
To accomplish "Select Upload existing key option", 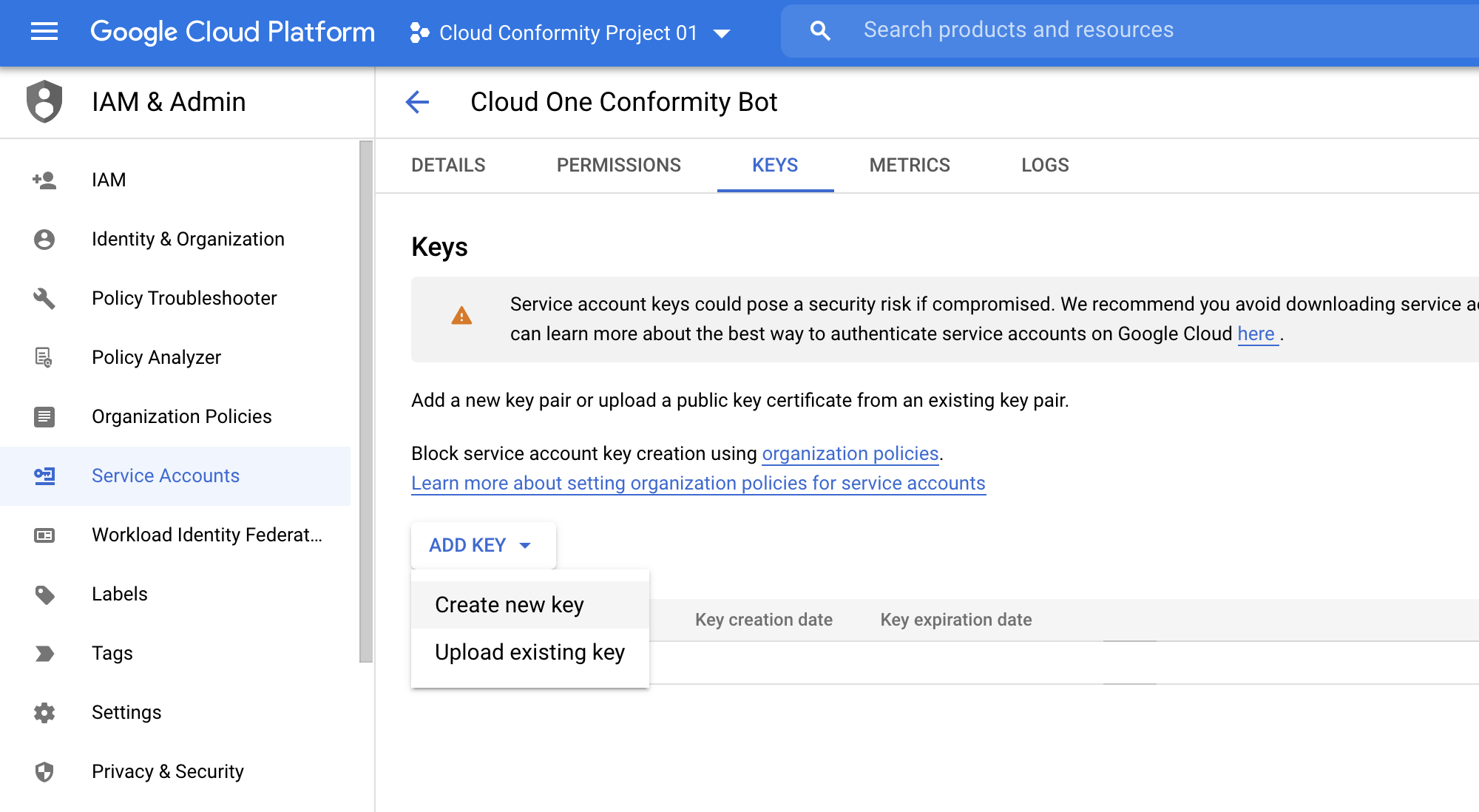I will pos(529,652).
